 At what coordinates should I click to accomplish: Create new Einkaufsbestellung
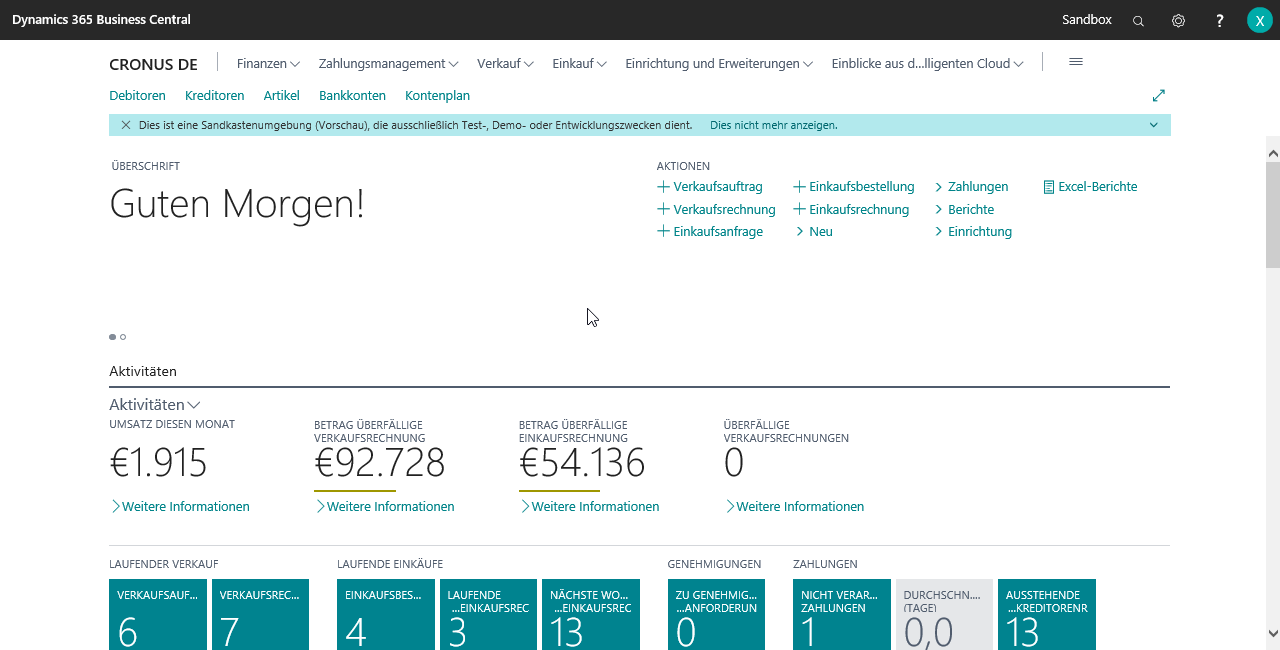pyautogui.click(x=854, y=187)
